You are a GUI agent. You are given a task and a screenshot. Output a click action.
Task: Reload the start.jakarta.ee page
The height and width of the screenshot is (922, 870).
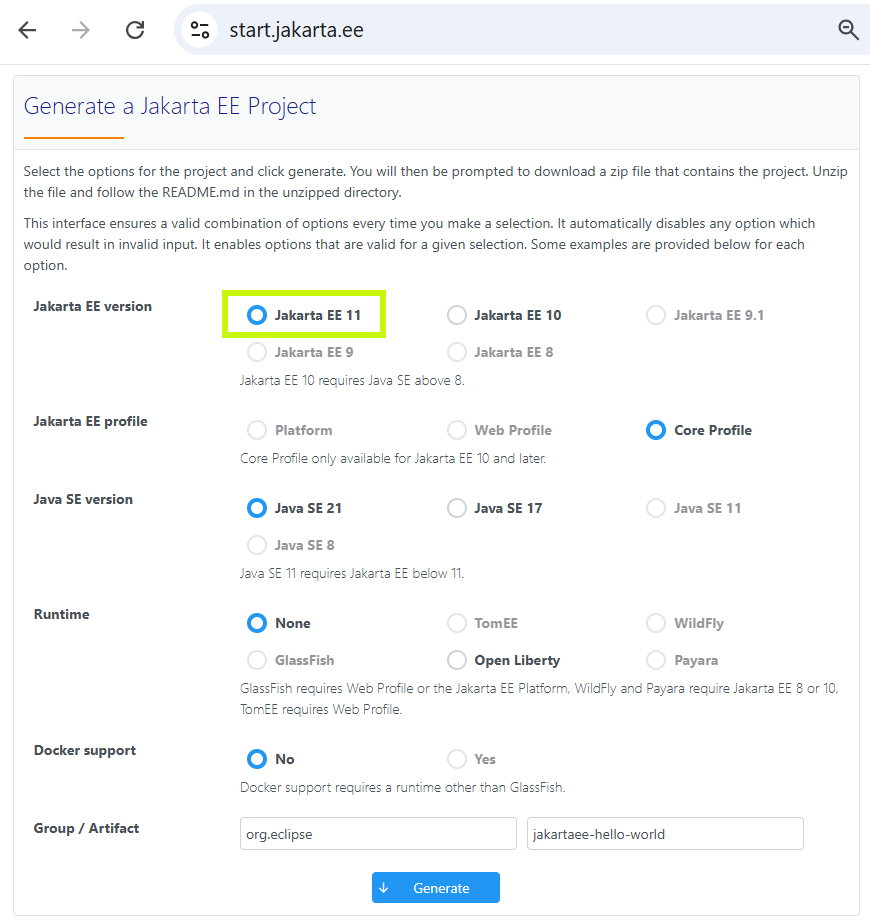pyautogui.click(x=135, y=30)
